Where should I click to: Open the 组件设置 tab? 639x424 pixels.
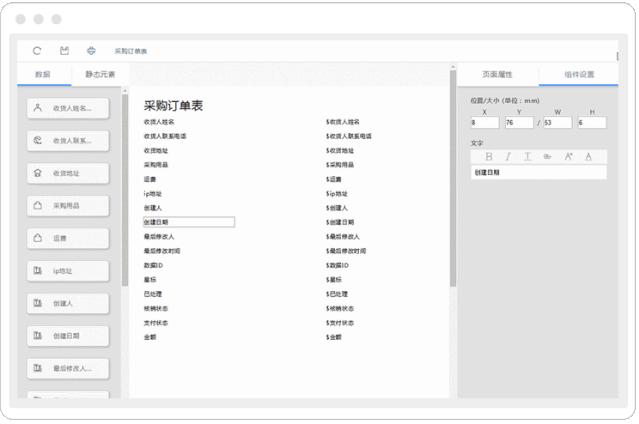(x=579, y=74)
